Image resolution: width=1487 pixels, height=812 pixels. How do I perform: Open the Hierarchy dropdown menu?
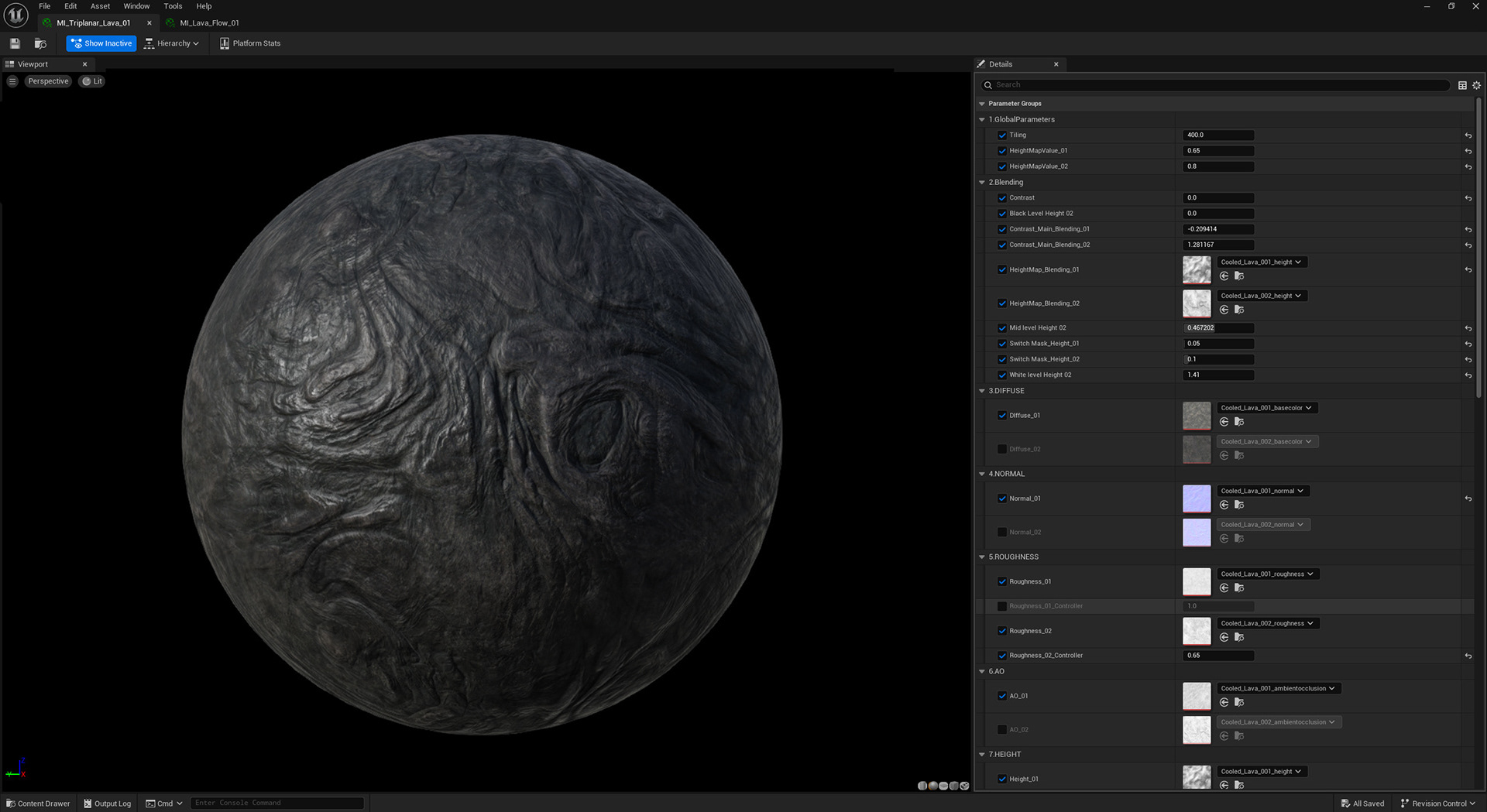172,43
